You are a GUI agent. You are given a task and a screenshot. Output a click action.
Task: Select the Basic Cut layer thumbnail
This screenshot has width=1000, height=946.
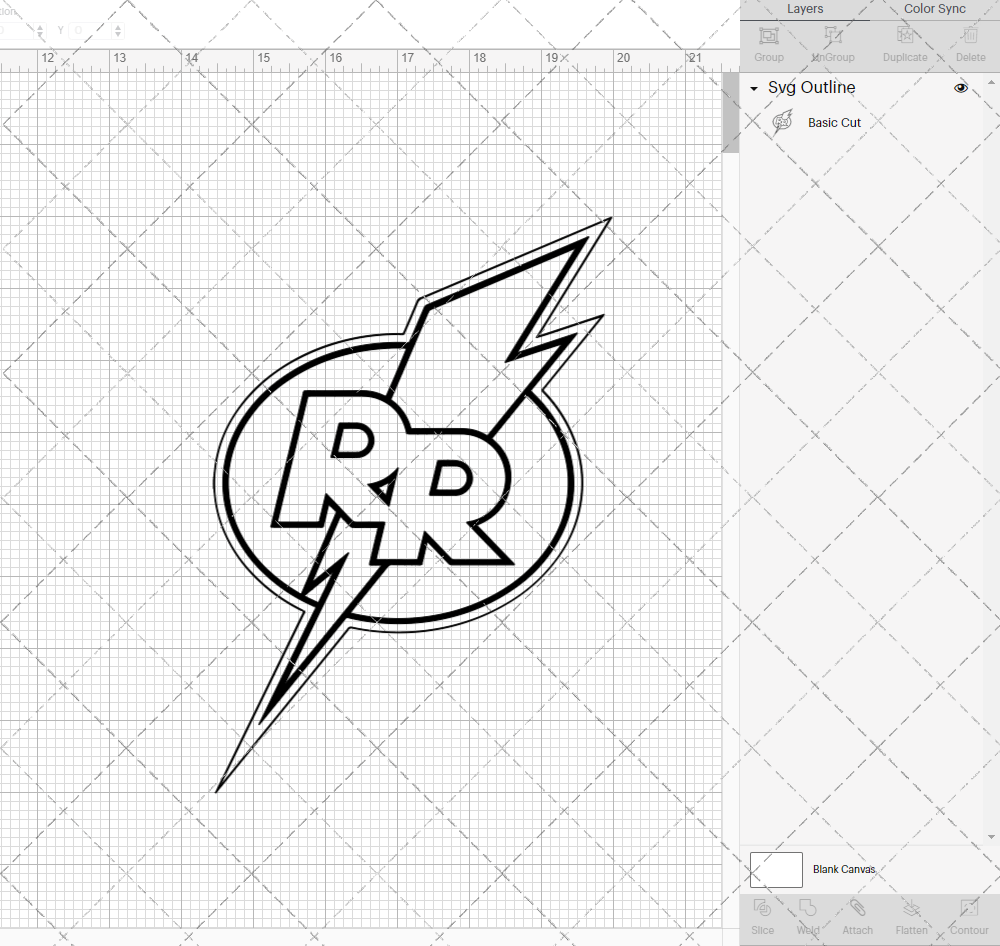pyautogui.click(x=783, y=121)
